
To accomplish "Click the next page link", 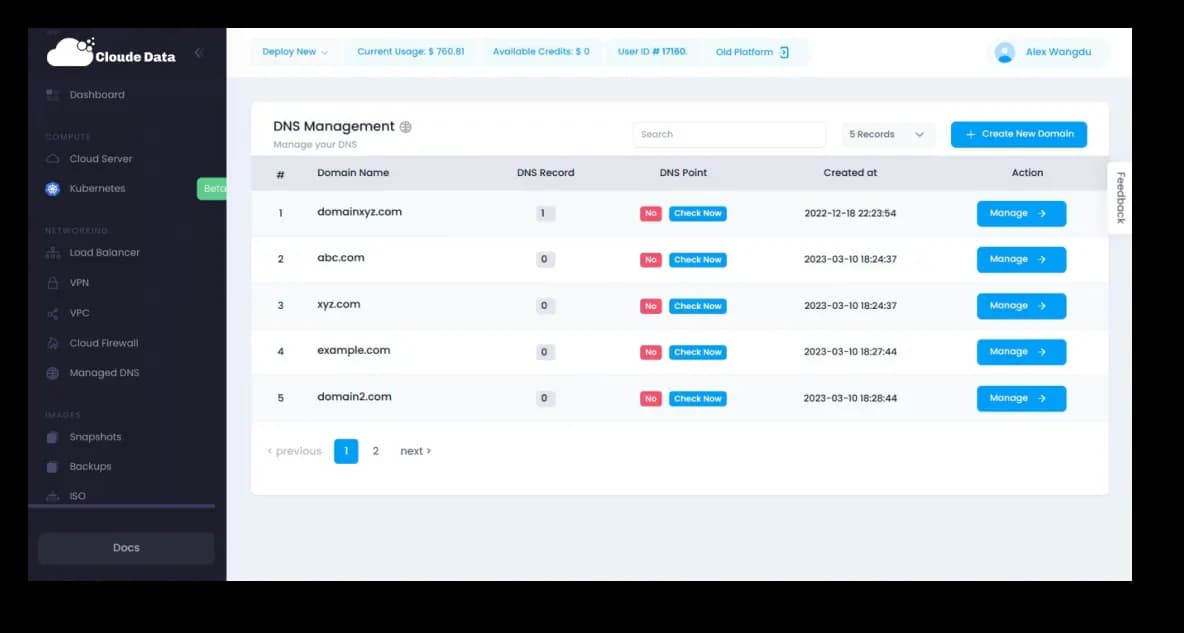I will [415, 451].
